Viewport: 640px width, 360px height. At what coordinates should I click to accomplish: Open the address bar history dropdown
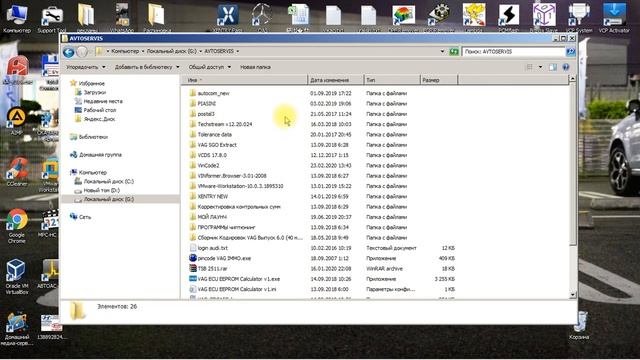(442, 51)
